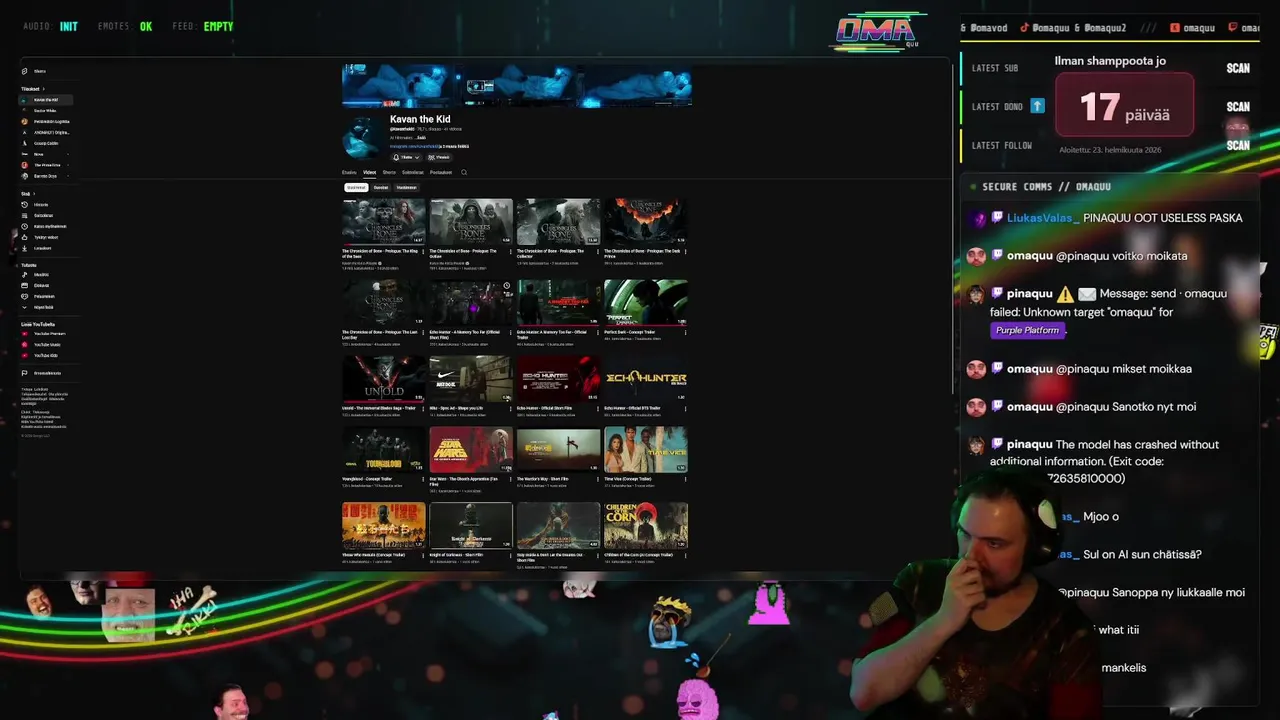1280x720 pixels.
Task: Select Vanhimmat sort chip
Action: 406,187
